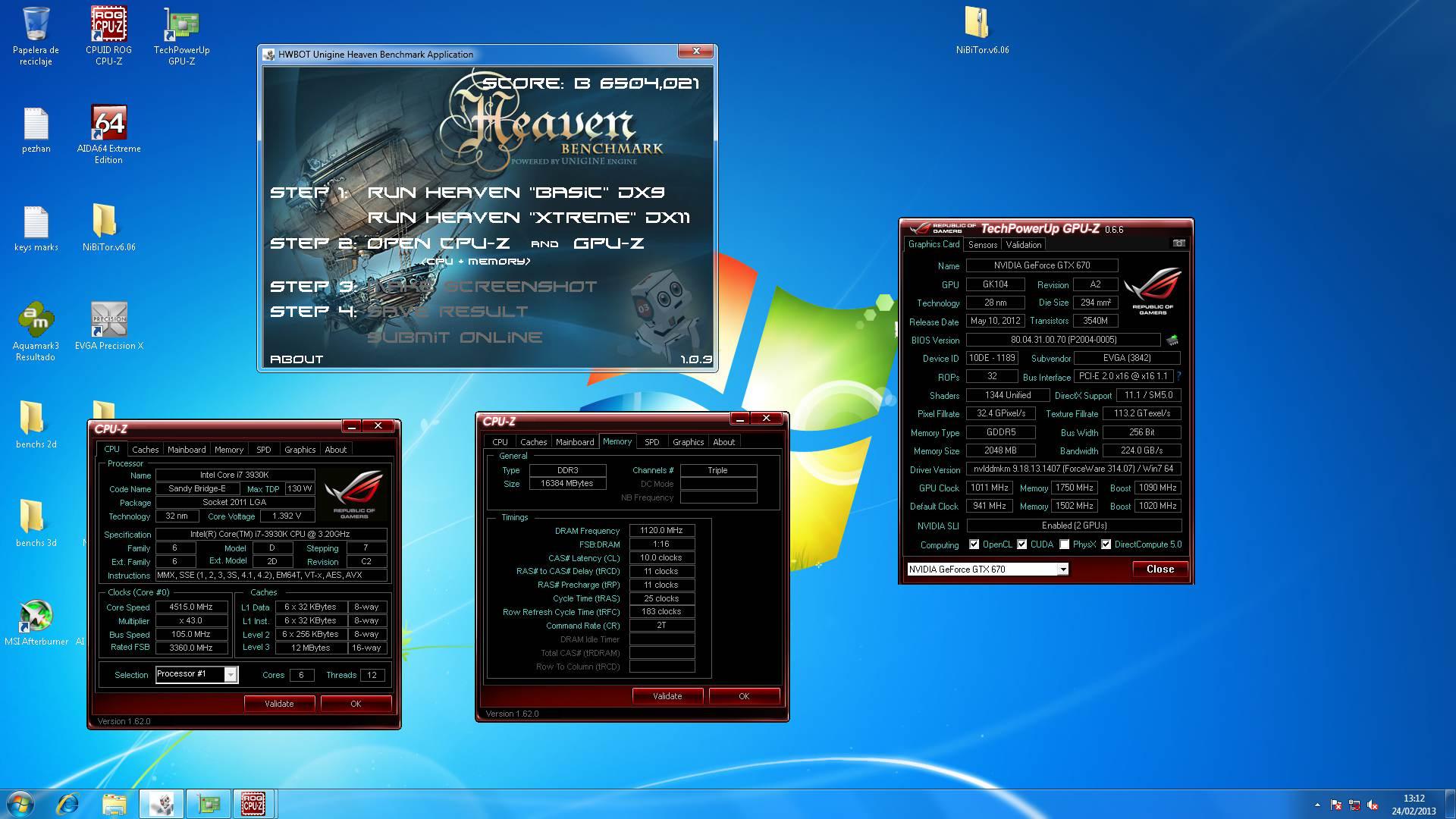Open the keys marks text file
The height and width of the screenshot is (819, 1456).
pyautogui.click(x=36, y=228)
